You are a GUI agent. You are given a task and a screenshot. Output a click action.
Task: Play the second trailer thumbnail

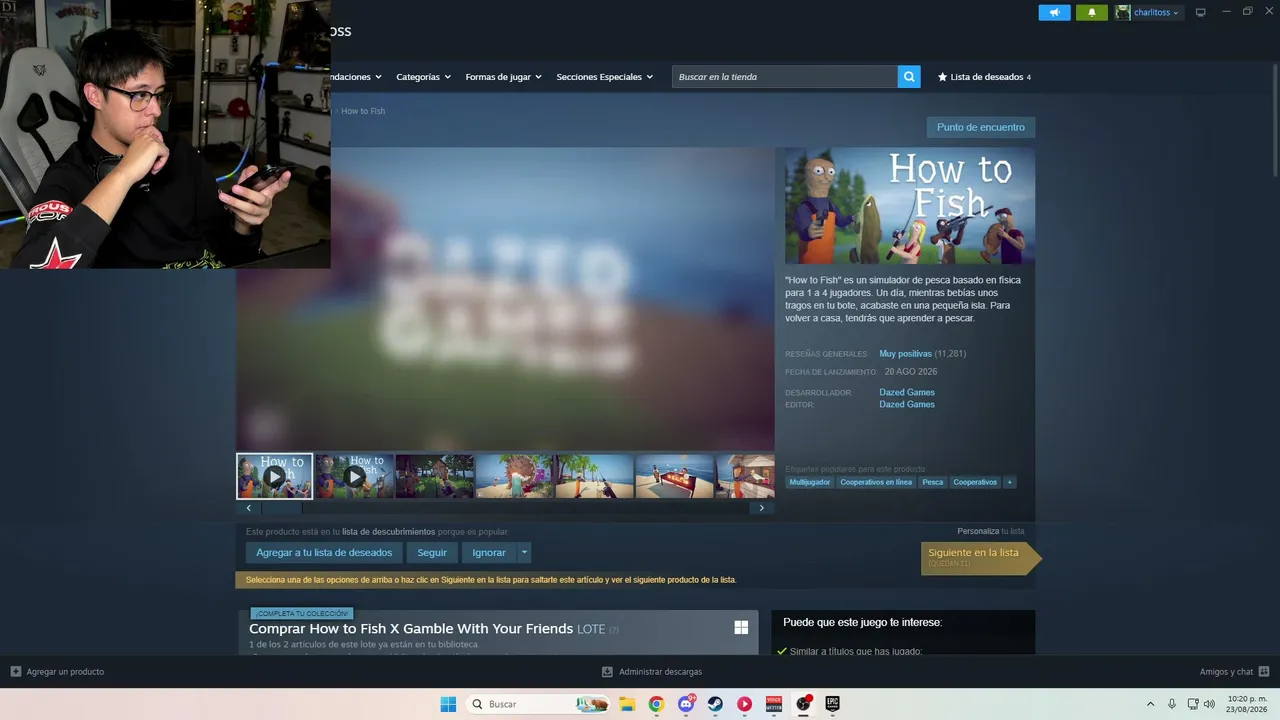click(354, 476)
